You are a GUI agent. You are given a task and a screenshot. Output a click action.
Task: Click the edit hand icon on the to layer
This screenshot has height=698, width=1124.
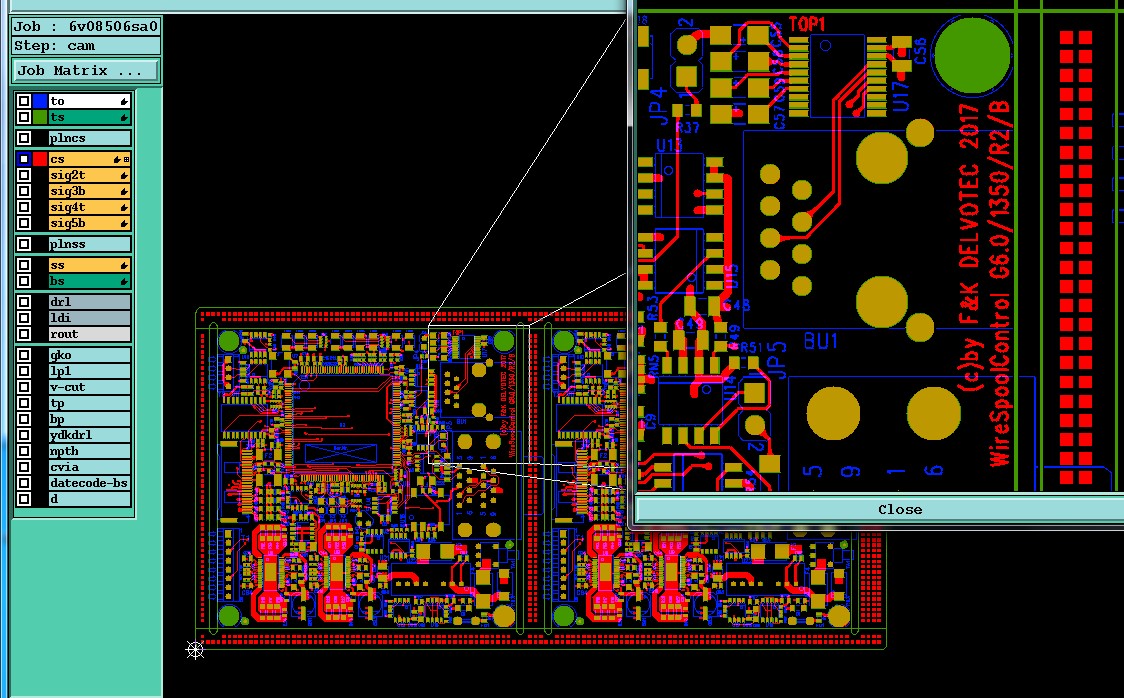[124, 102]
